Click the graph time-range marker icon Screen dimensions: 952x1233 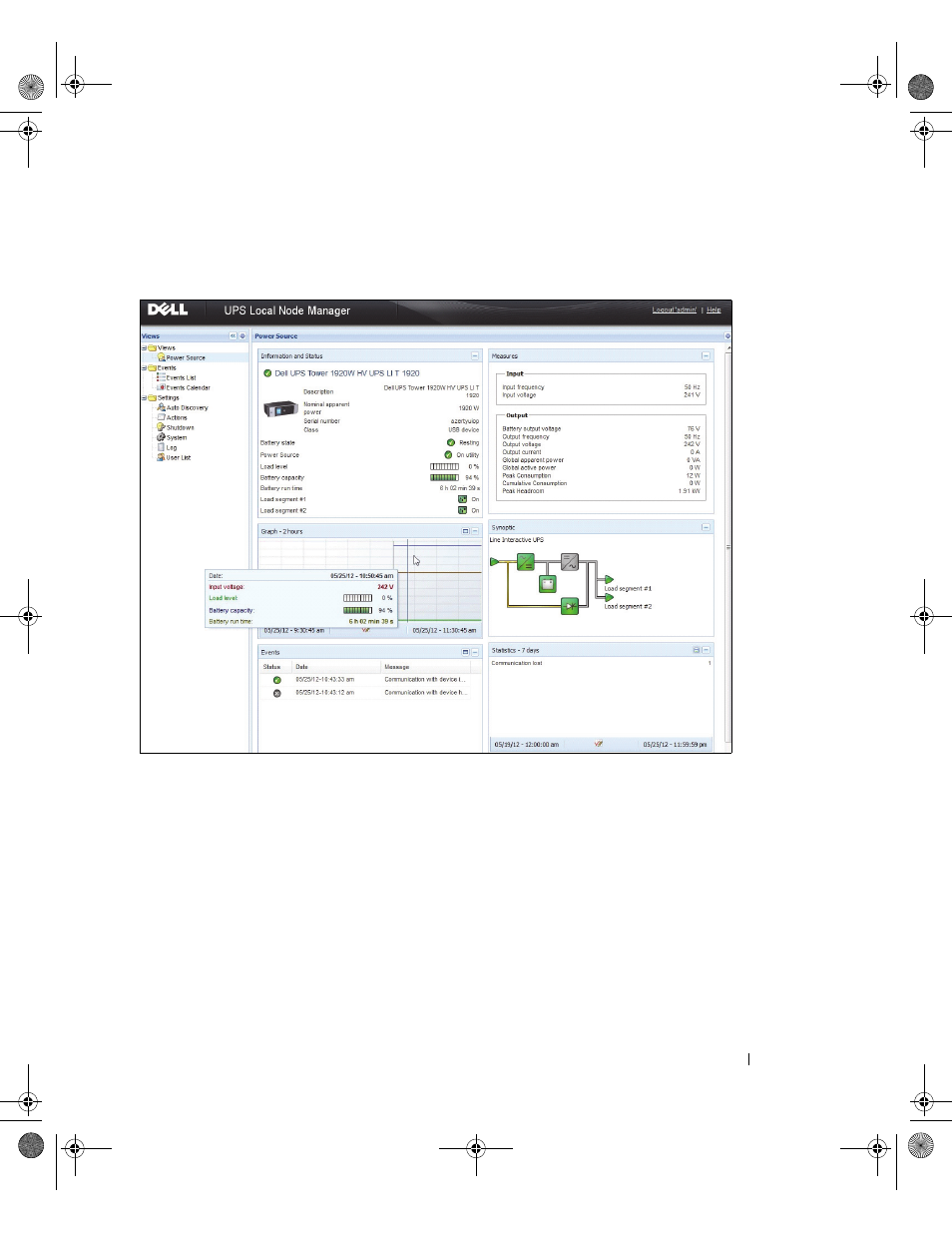(366, 630)
